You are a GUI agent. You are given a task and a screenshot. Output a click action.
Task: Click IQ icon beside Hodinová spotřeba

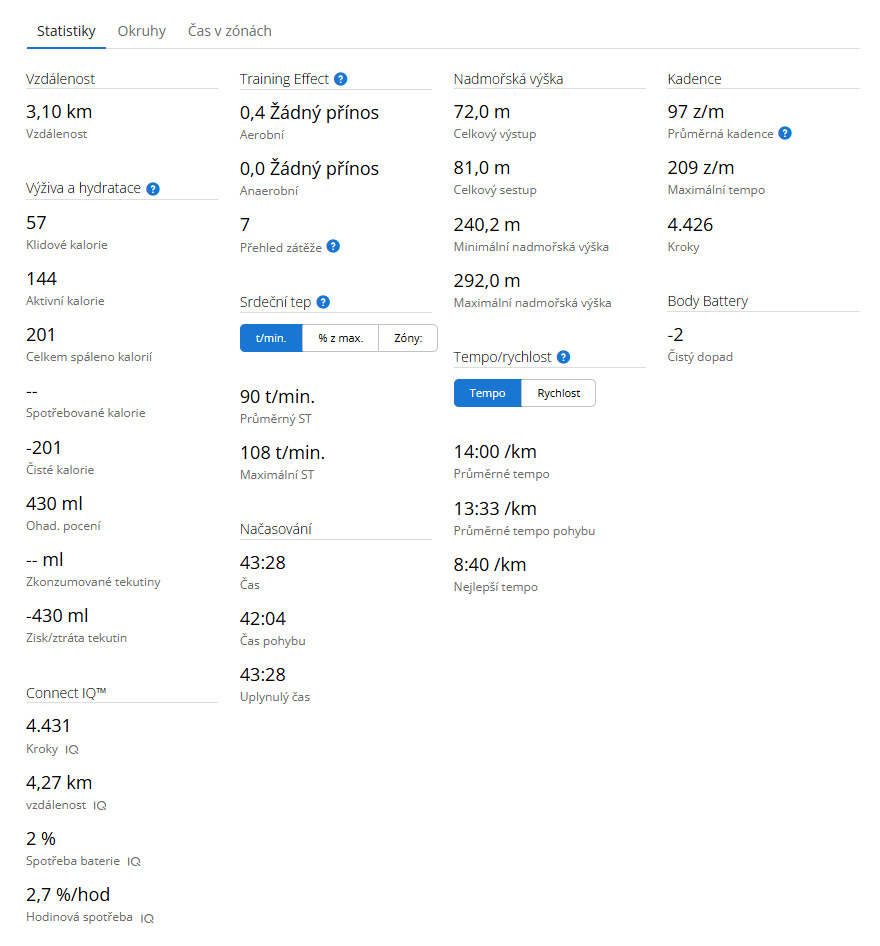[x=147, y=918]
